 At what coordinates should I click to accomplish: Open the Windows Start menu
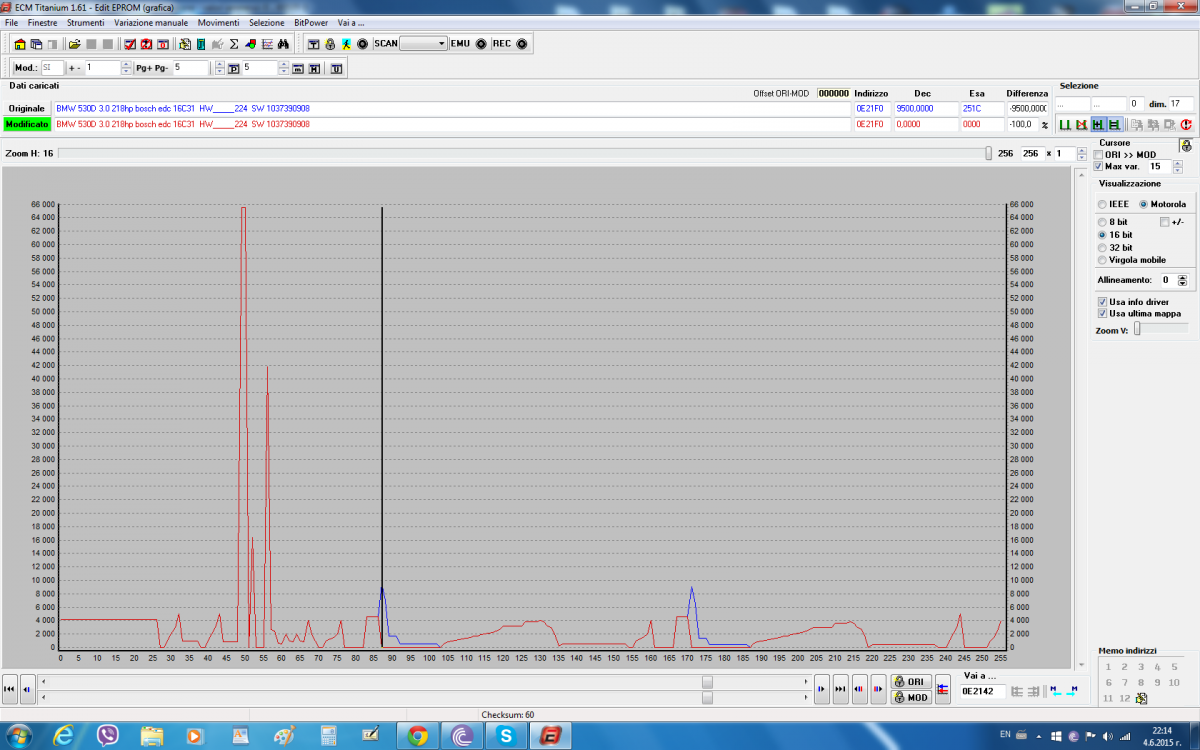[x=21, y=735]
